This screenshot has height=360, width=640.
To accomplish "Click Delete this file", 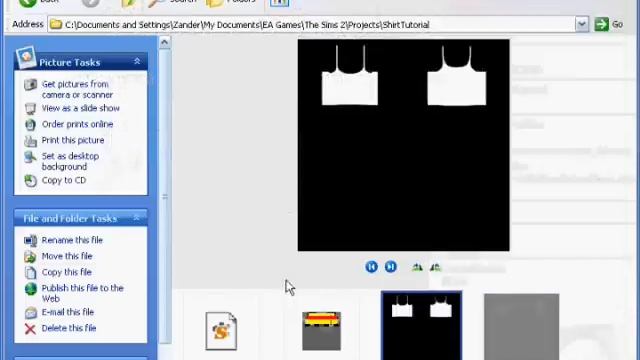I will pyautogui.click(x=69, y=328).
